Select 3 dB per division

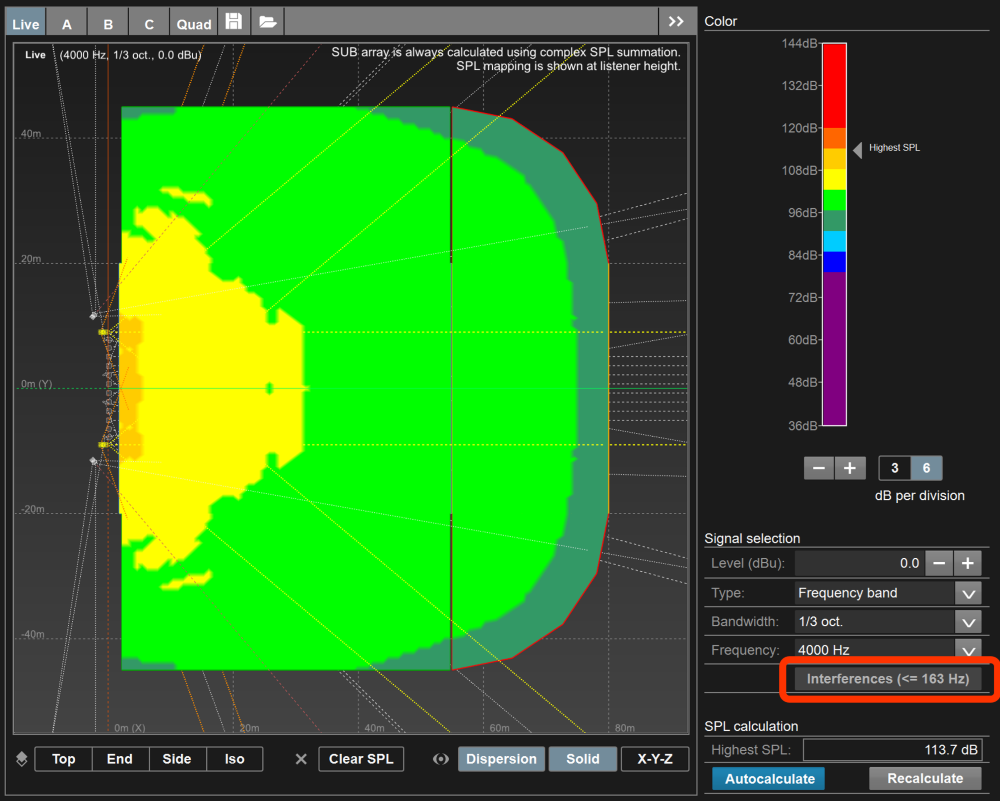point(894,468)
